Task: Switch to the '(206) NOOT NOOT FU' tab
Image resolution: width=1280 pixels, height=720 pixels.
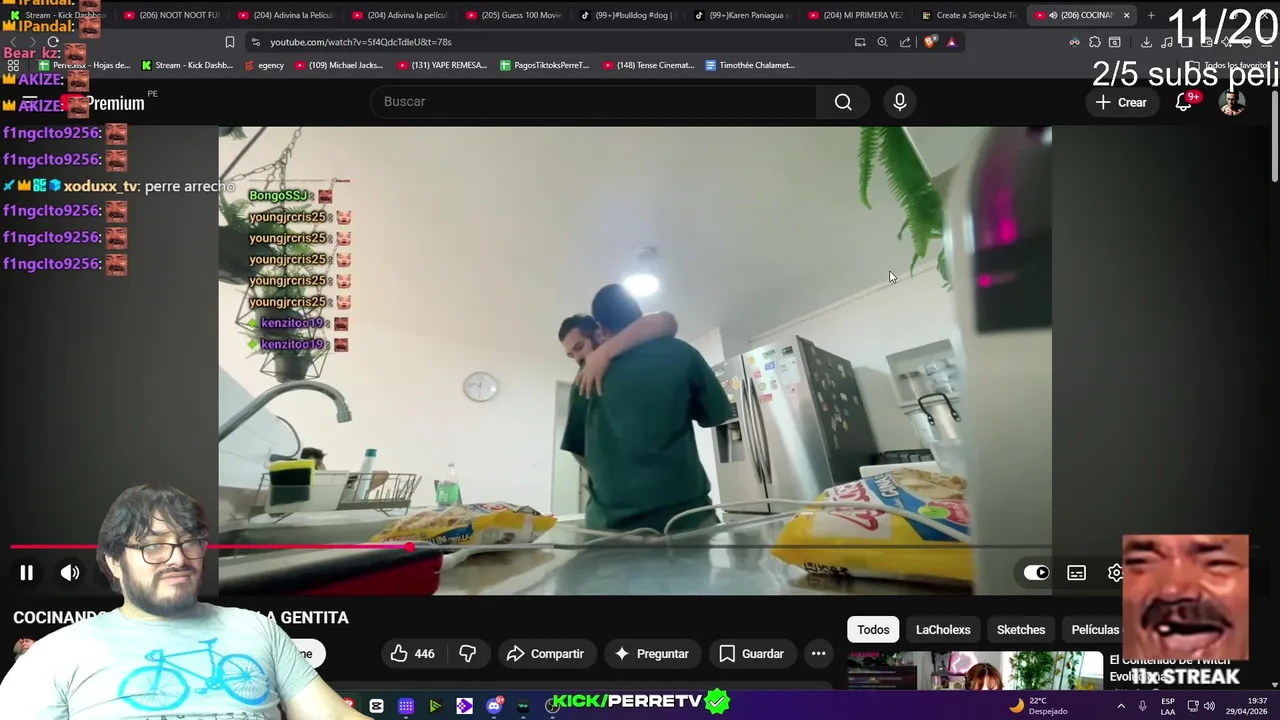Action: (x=172, y=15)
